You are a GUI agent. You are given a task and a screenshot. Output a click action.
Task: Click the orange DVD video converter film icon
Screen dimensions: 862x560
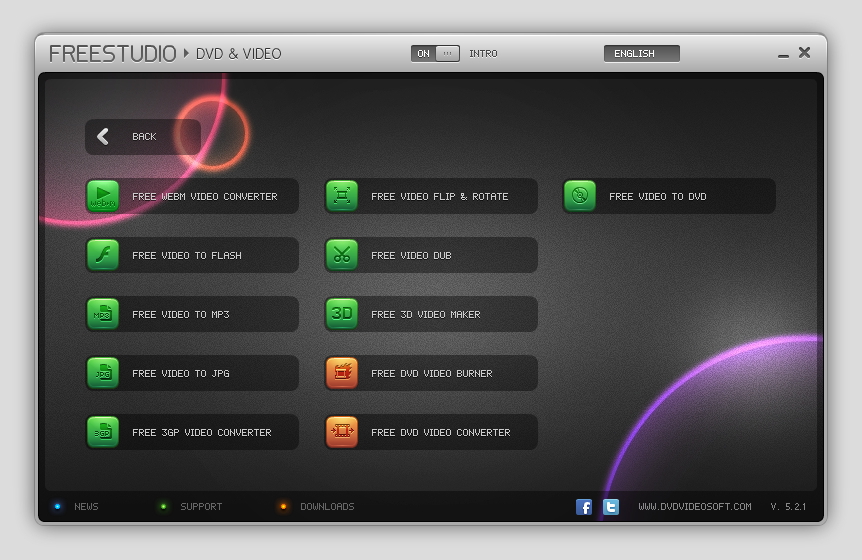tap(342, 433)
